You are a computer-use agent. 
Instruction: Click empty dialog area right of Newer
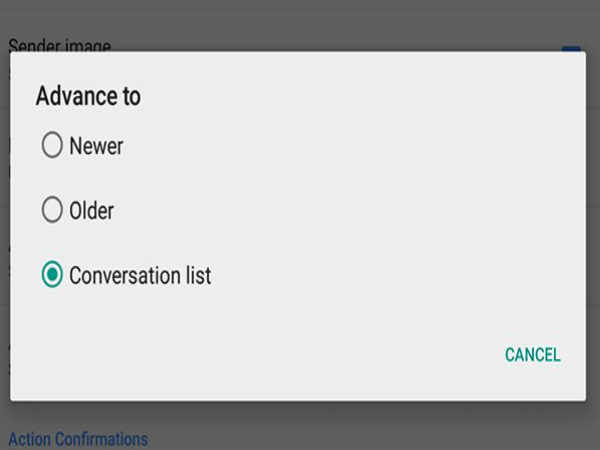point(350,146)
